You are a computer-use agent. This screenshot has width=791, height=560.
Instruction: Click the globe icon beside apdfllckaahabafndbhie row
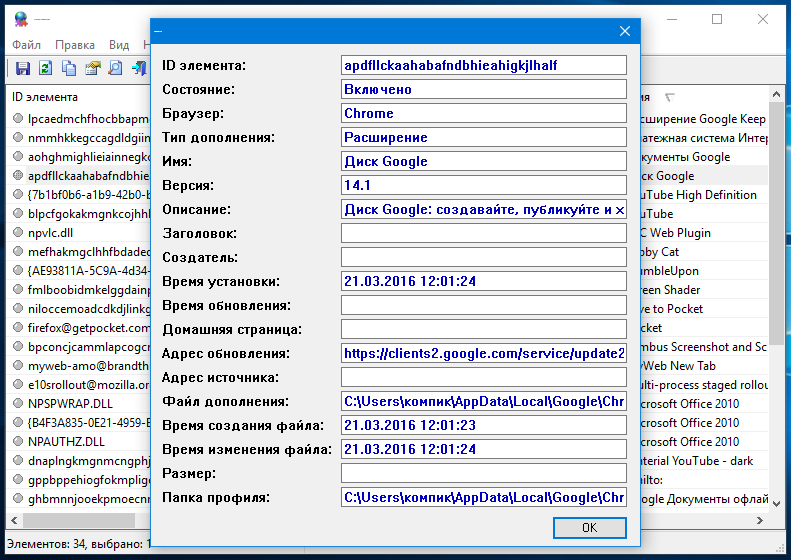[18, 176]
